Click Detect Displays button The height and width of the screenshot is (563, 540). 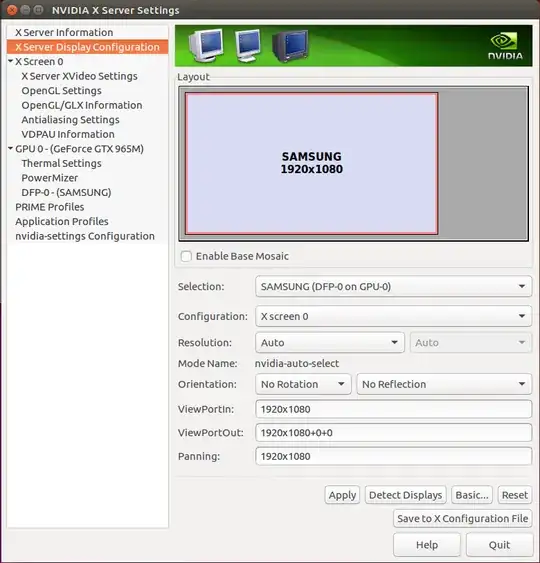tap(405, 495)
